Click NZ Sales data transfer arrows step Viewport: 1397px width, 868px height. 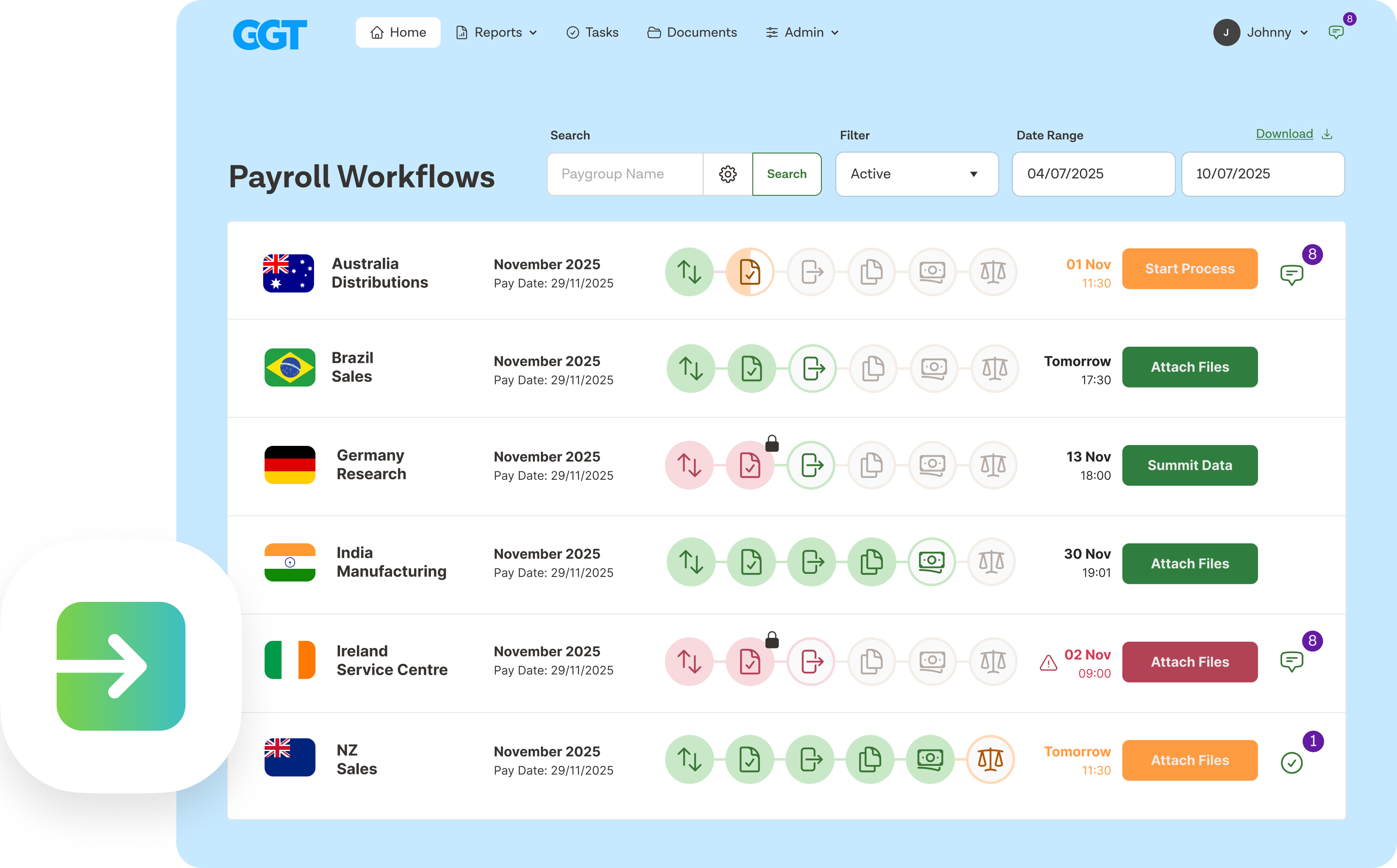coord(689,759)
